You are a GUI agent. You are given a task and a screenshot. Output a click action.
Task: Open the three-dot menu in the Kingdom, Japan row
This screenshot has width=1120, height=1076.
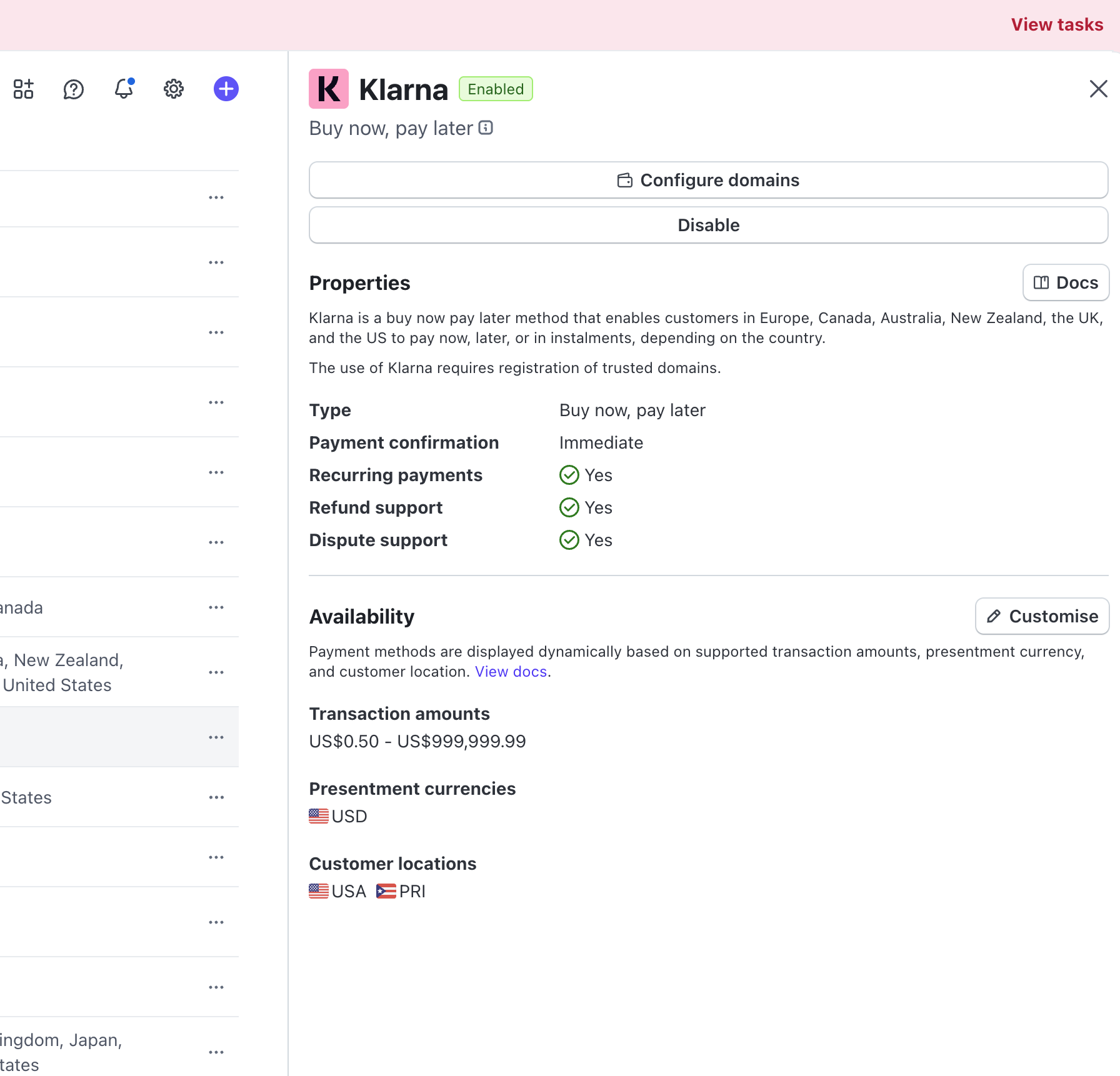click(x=216, y=1052)
